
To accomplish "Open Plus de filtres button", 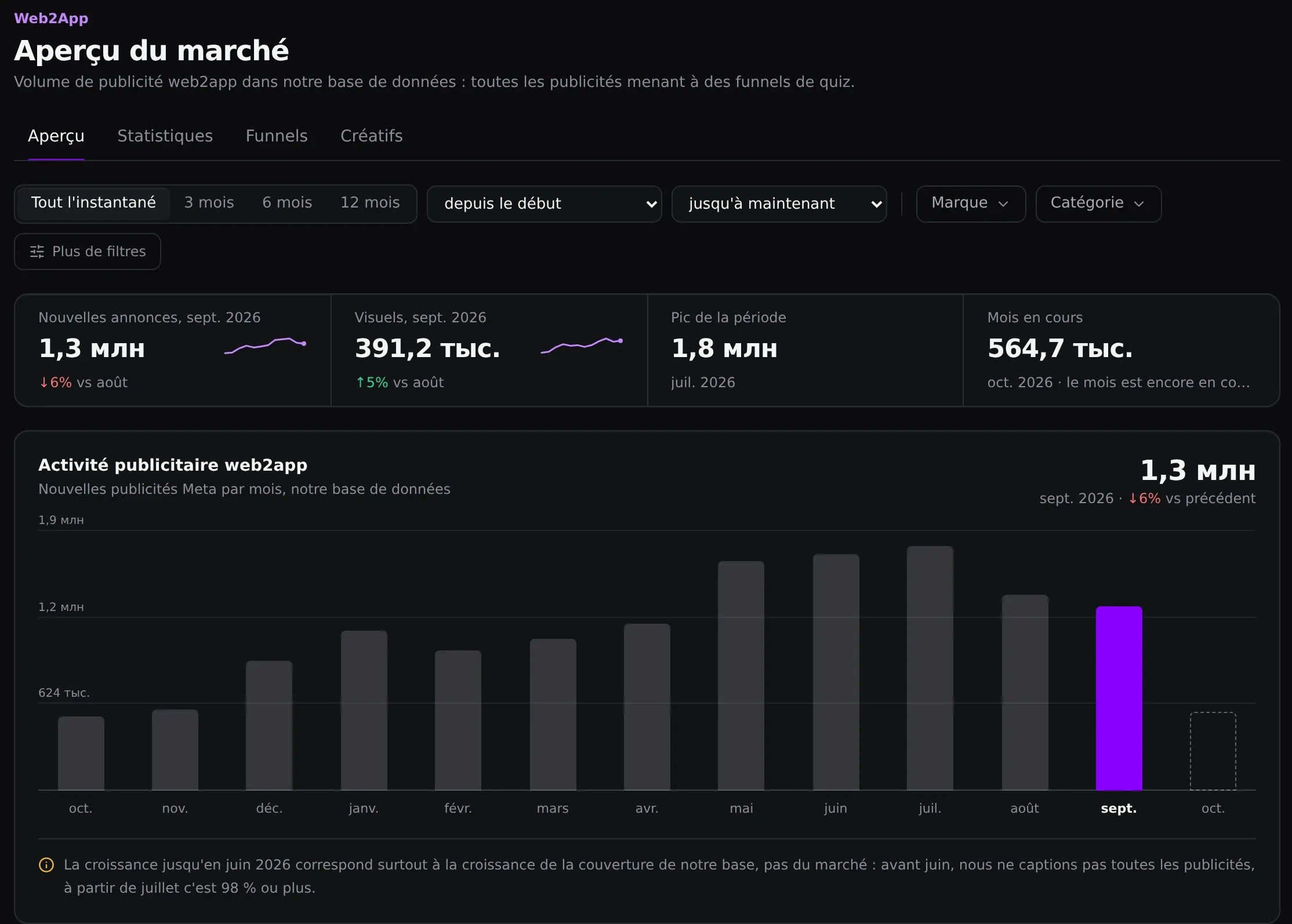I will [88, 252].
